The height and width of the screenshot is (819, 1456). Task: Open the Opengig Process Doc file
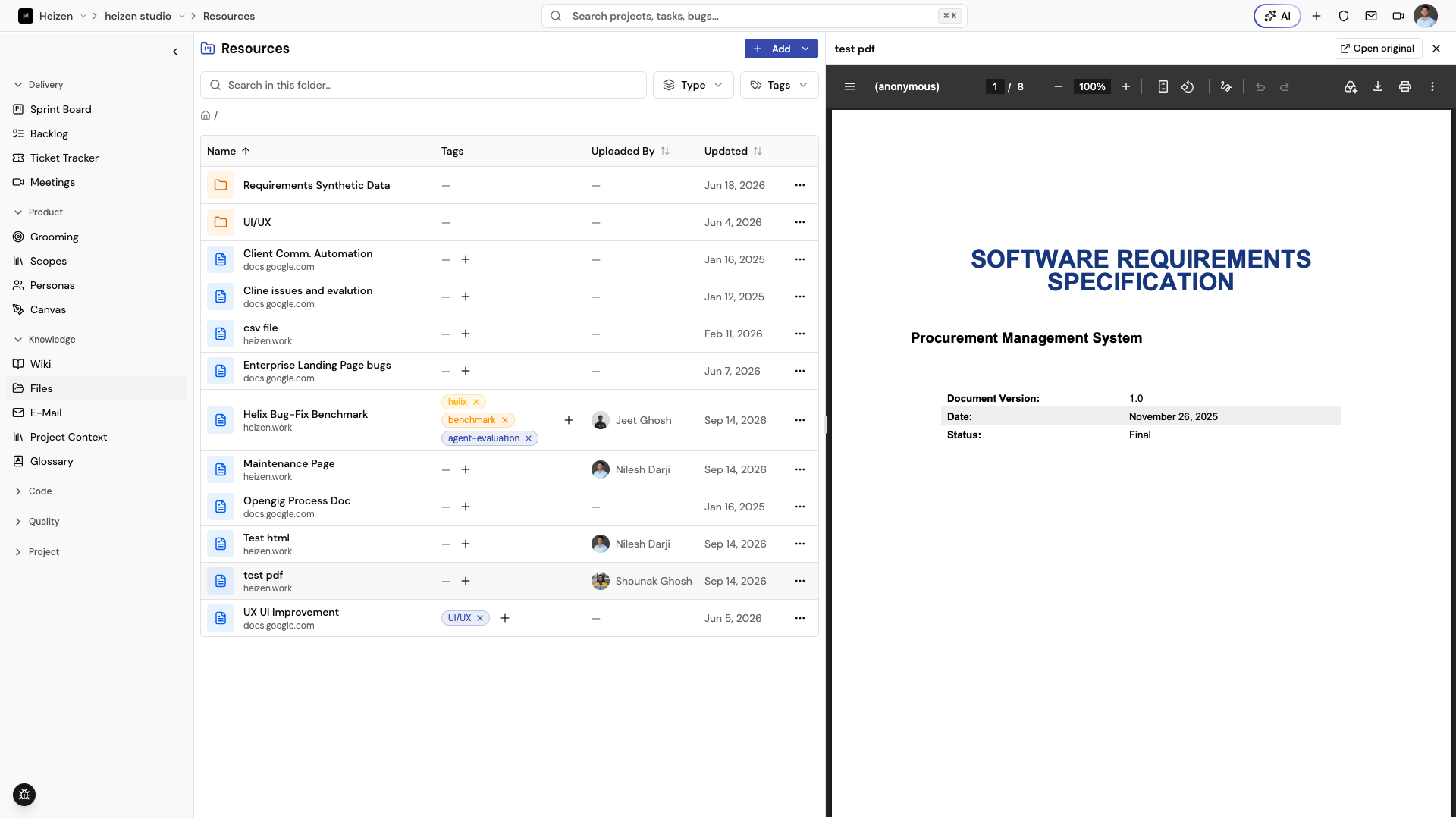tap(297, 500)
